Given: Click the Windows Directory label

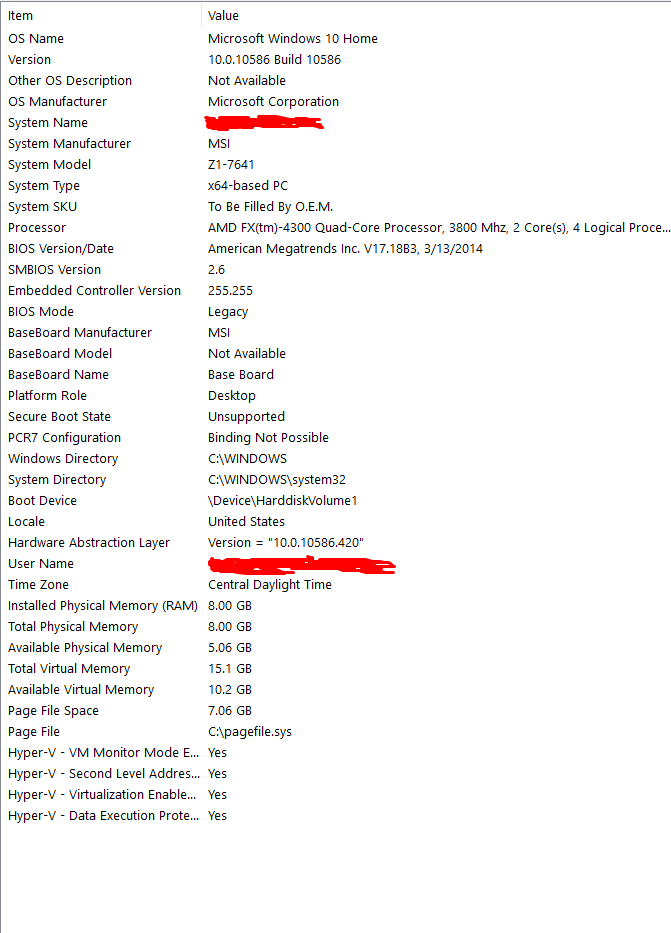Looking at the screenshot, I should click(63, 459).
